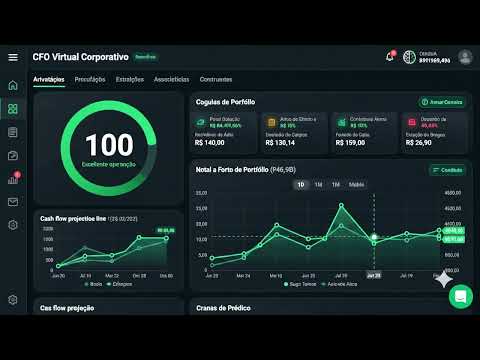
Task: Click the green button in Cogulas de Porfólio header
Action: [442, 102]
